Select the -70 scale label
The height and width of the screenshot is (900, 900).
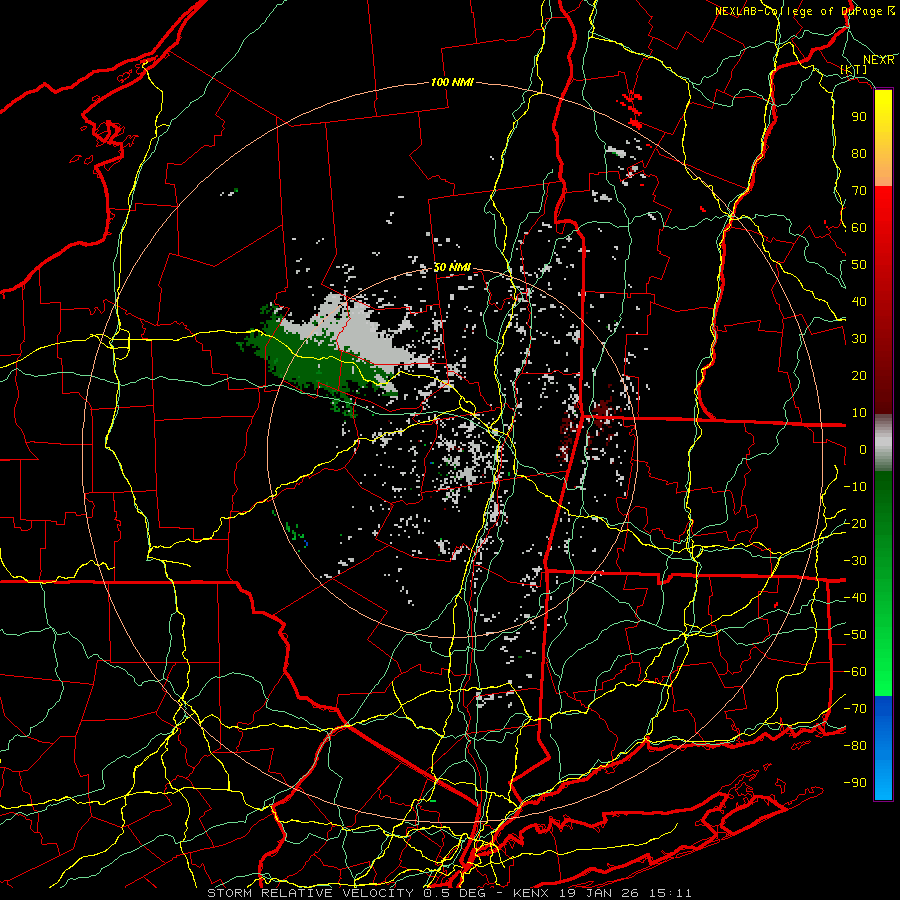855,708
